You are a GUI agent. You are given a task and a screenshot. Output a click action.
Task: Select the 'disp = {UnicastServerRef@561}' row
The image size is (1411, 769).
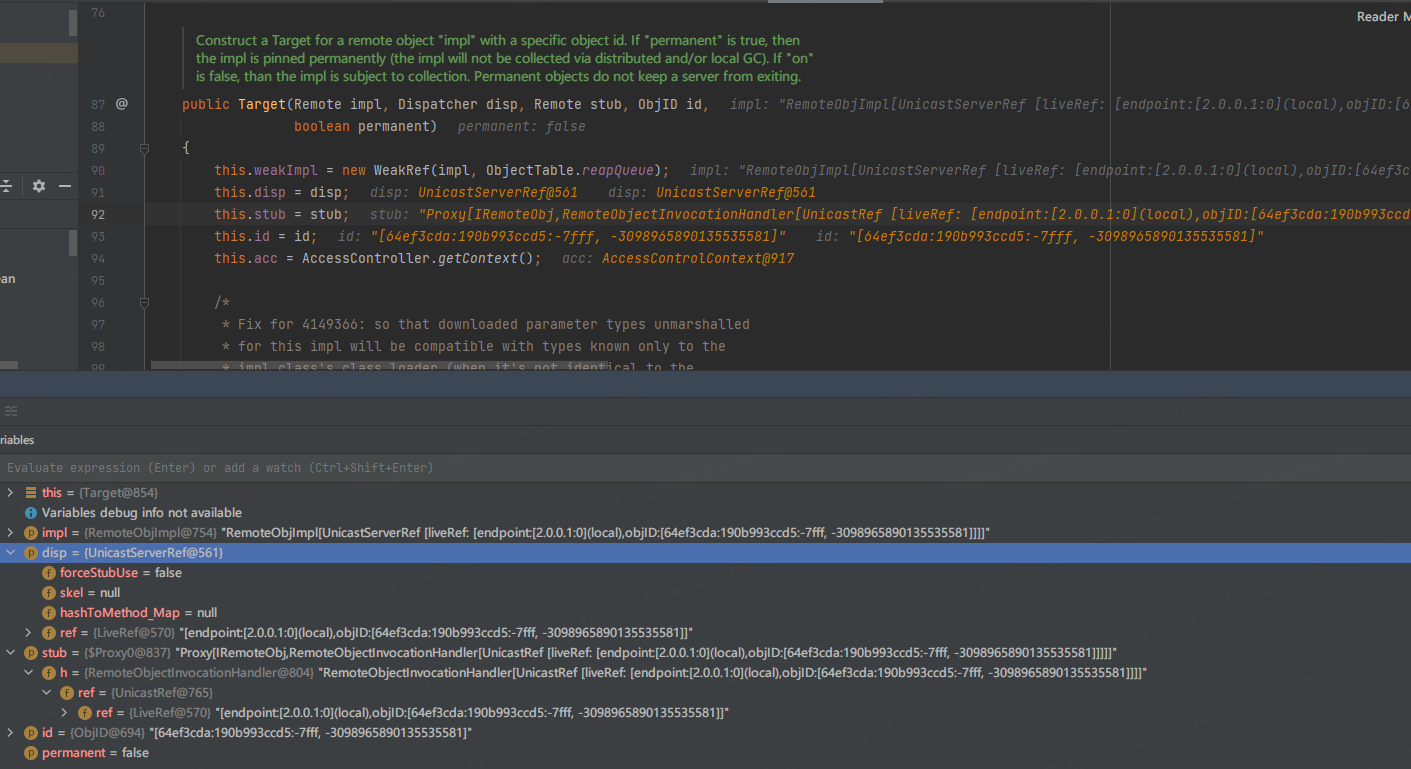(x=705, y=553)
